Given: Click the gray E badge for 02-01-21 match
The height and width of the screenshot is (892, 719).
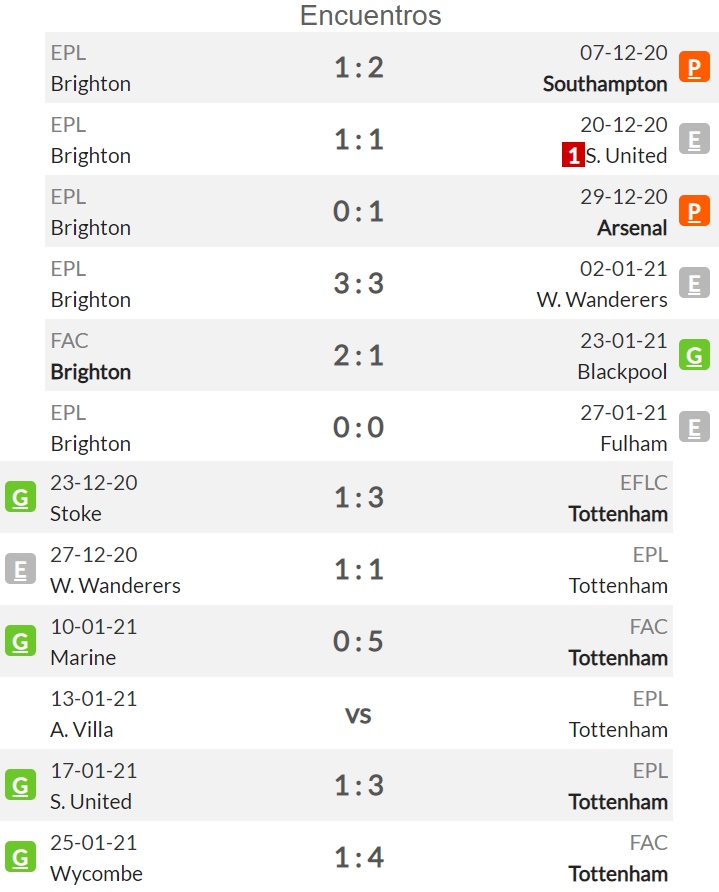Looking at the screenshot, I should coord(694,283).
